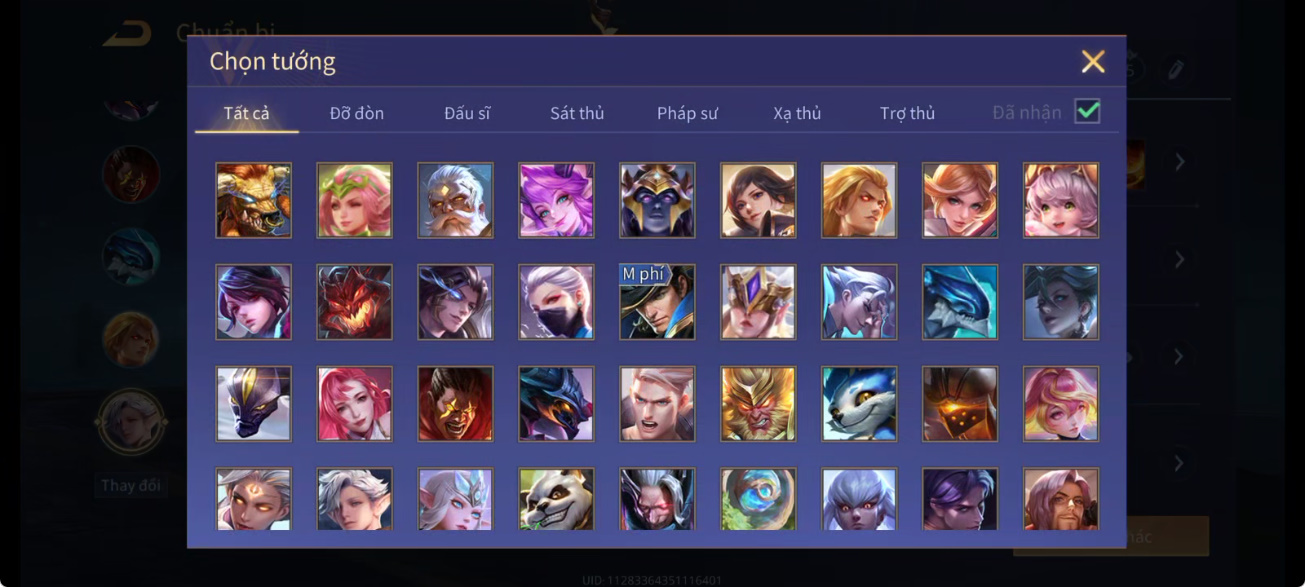Show Pháp sư heroes
Viewport: 1305px width, 587px height.
click(687, 113)
